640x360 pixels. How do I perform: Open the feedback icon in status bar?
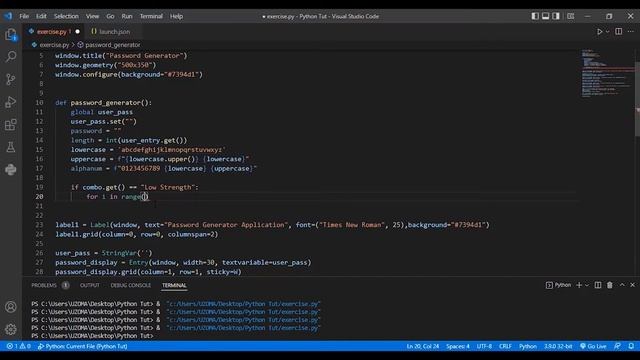coord(618,346)
